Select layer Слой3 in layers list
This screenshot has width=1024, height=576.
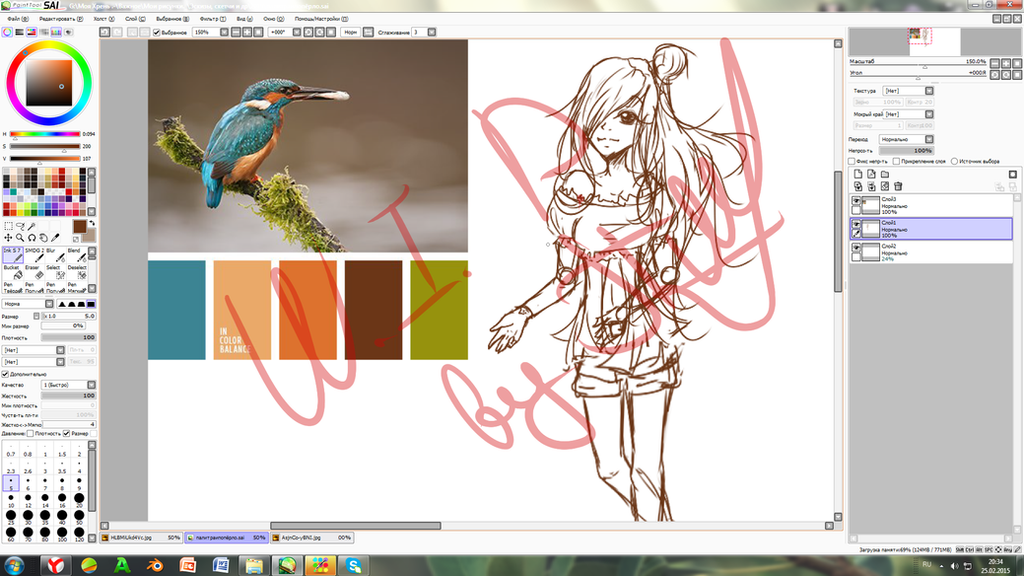coord(931,206)
